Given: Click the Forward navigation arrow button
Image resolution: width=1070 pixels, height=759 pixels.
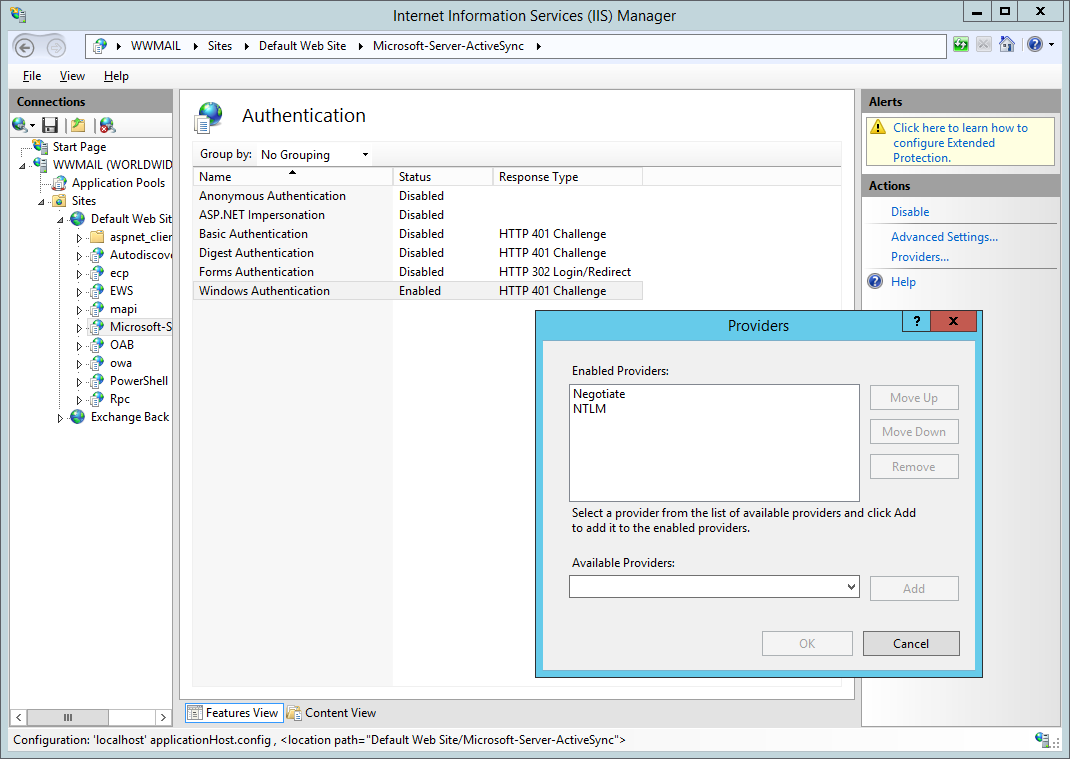Looking at the screenshot, I should point(56,47).
